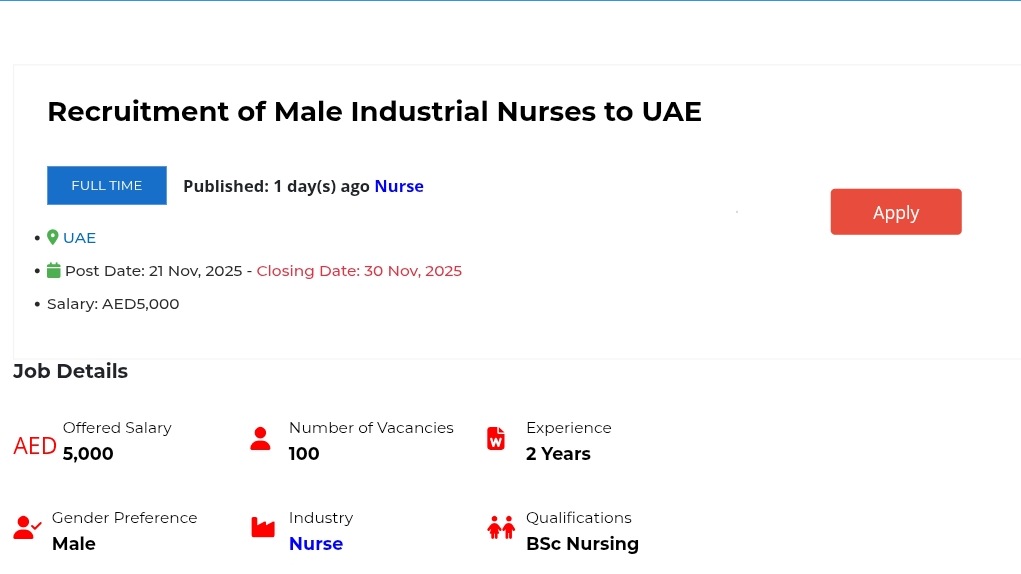Click the BSc Nursing qualification value
Screen dimensions: 1021x574
[582, 544]
